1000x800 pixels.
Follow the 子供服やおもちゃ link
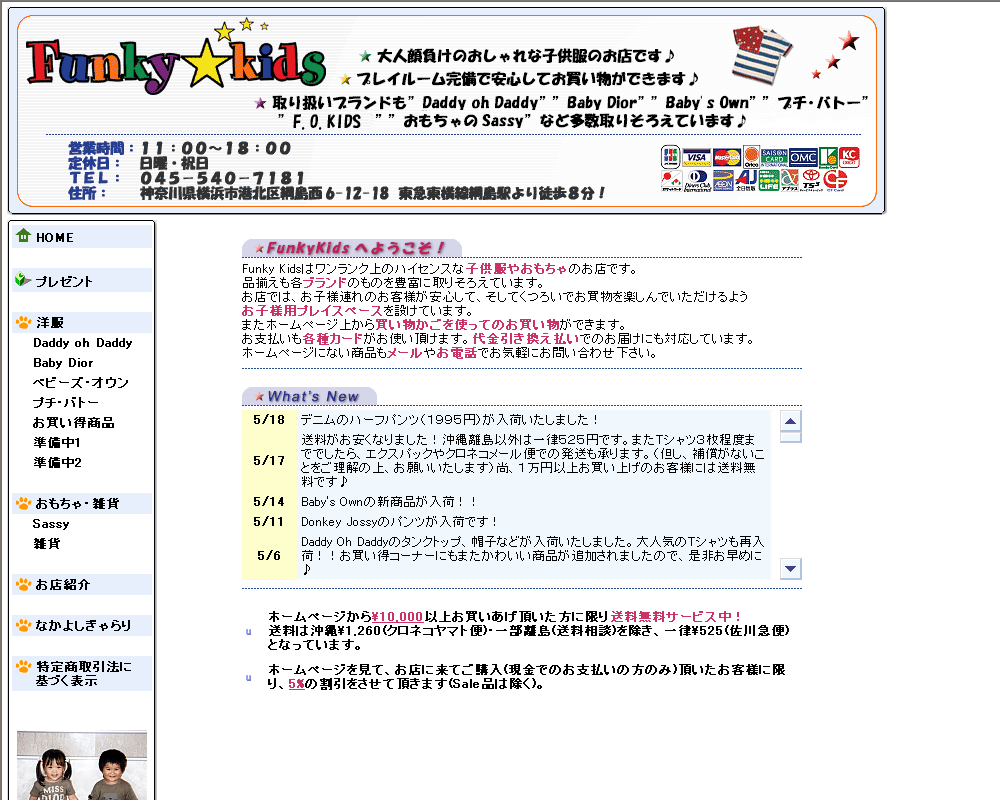pyautogui.click(x=517, y=269)
